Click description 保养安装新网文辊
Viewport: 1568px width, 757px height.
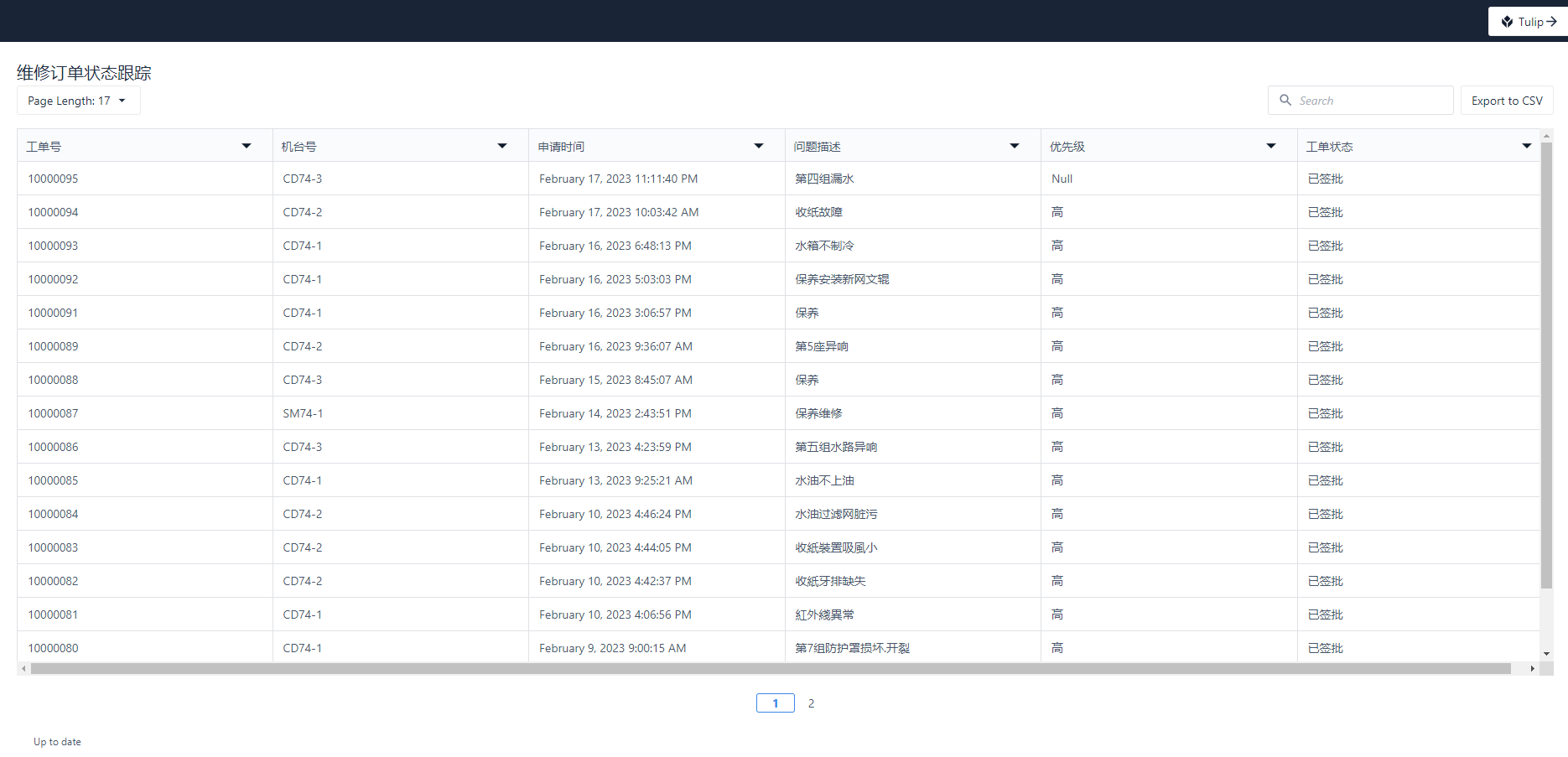click(842, 279)
